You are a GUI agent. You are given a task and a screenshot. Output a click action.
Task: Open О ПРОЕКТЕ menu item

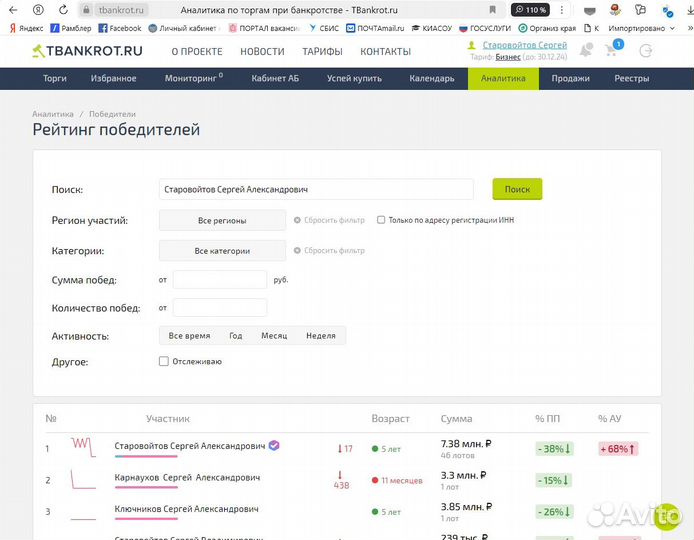[x=197, y=52]
